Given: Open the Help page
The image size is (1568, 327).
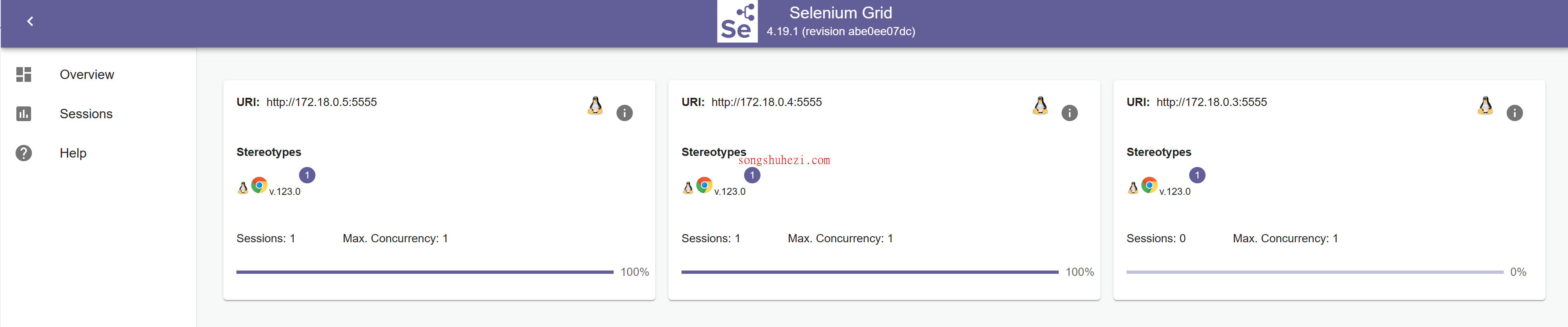Looking at the screenshot, I should coord(73,153).
